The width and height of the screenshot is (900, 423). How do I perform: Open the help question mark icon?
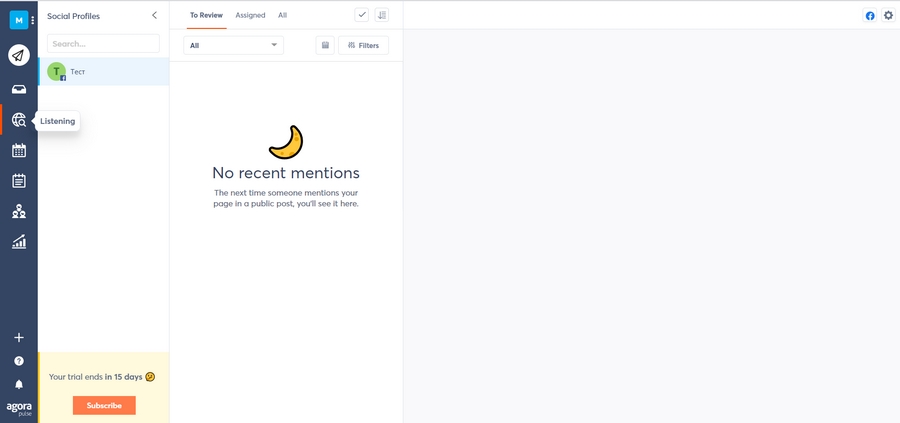point(19,361)
